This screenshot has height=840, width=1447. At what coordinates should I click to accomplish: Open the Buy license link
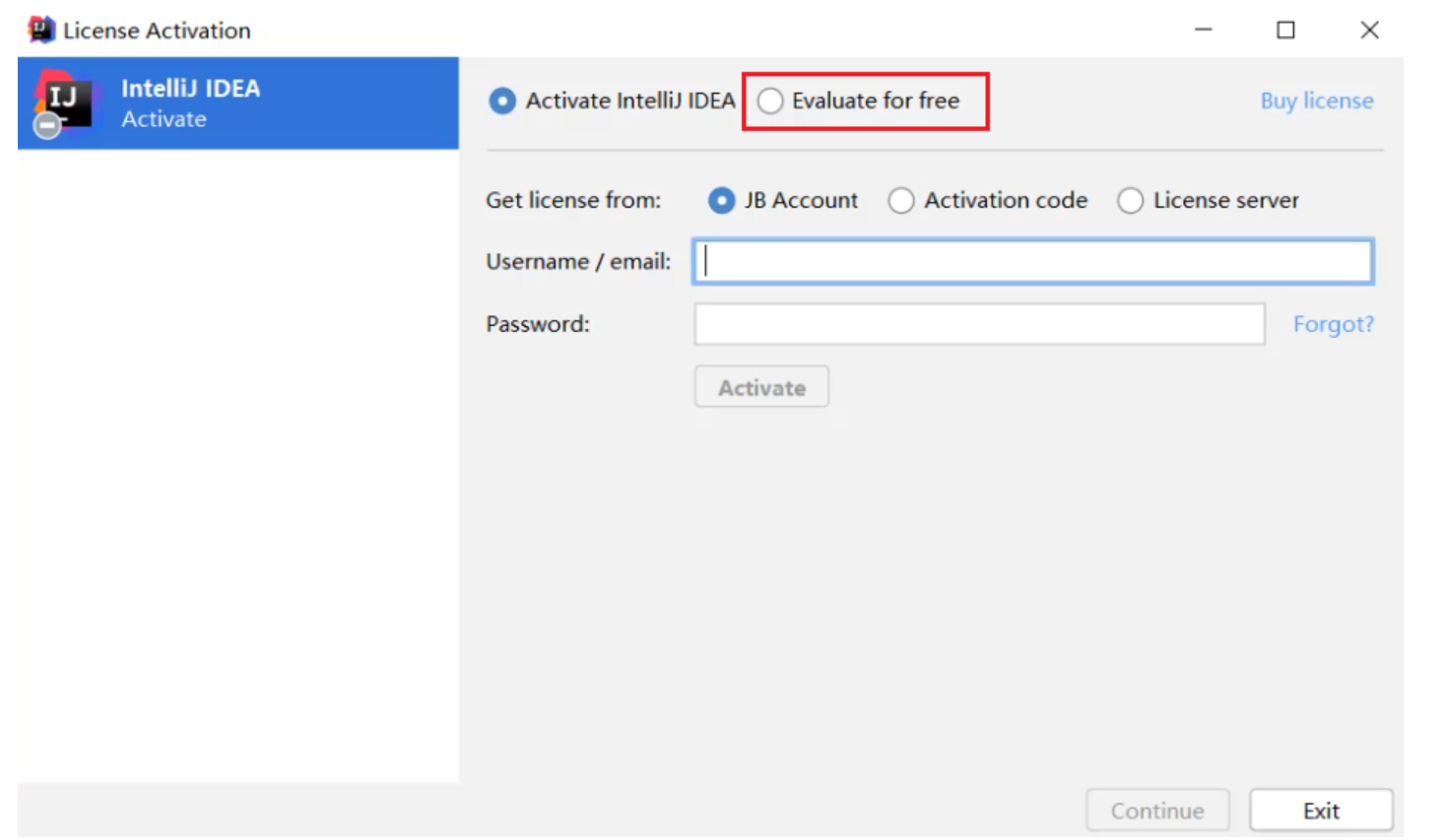click(1316, 101)
